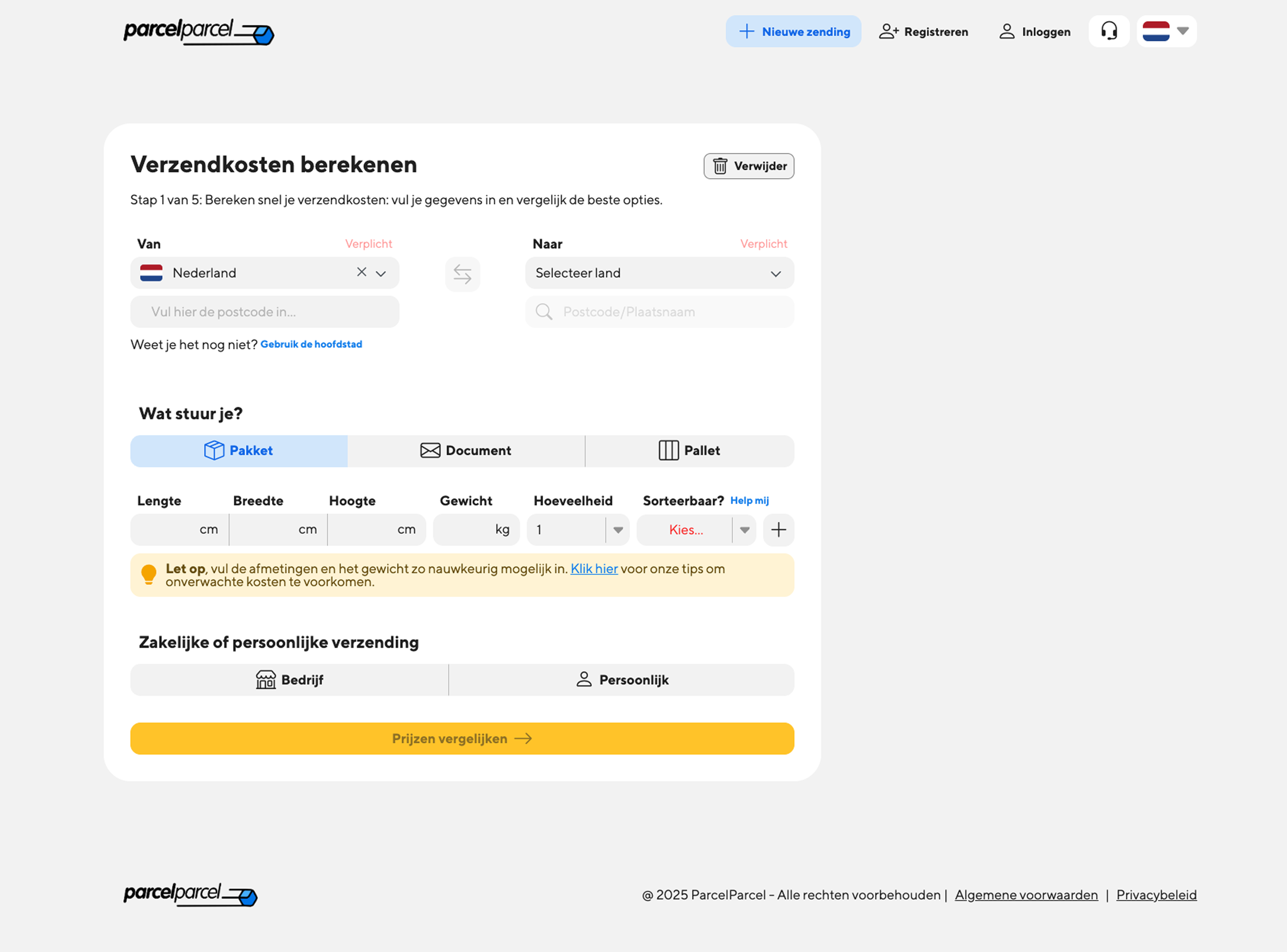Open Algemene voorwaarden link

pyautogui.click(x=1026, y=895)
